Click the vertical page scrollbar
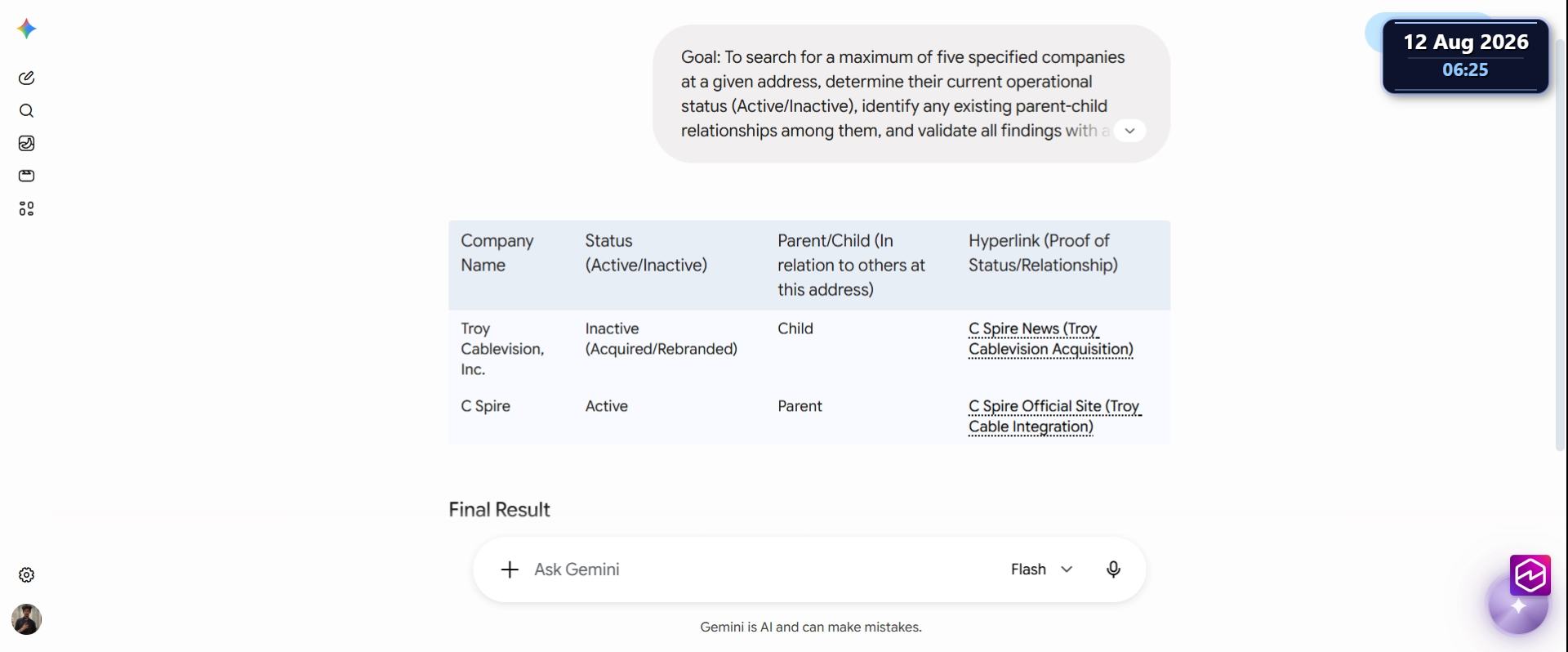 tap(1560, 245)
